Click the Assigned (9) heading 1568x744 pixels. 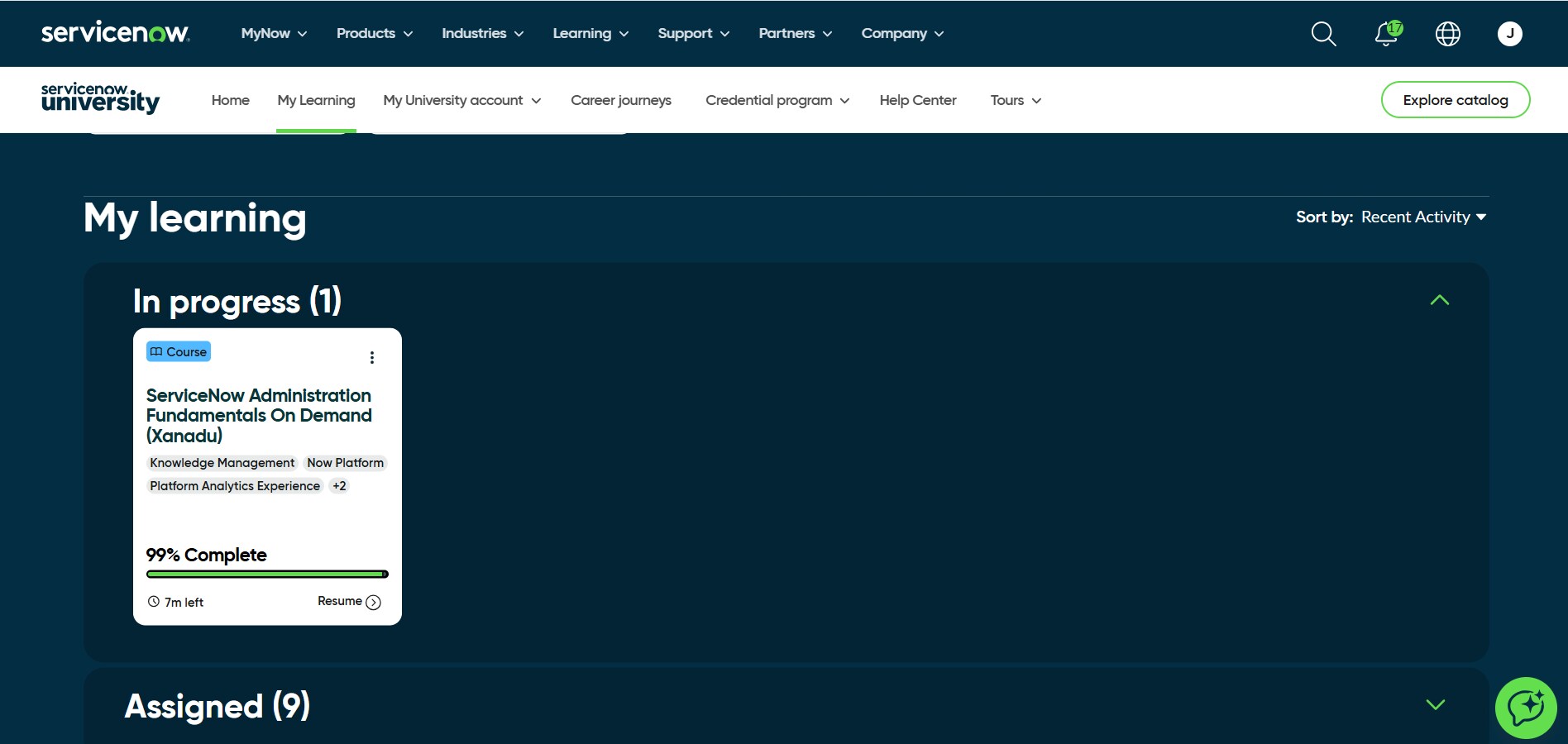click(x=218, y=706)
